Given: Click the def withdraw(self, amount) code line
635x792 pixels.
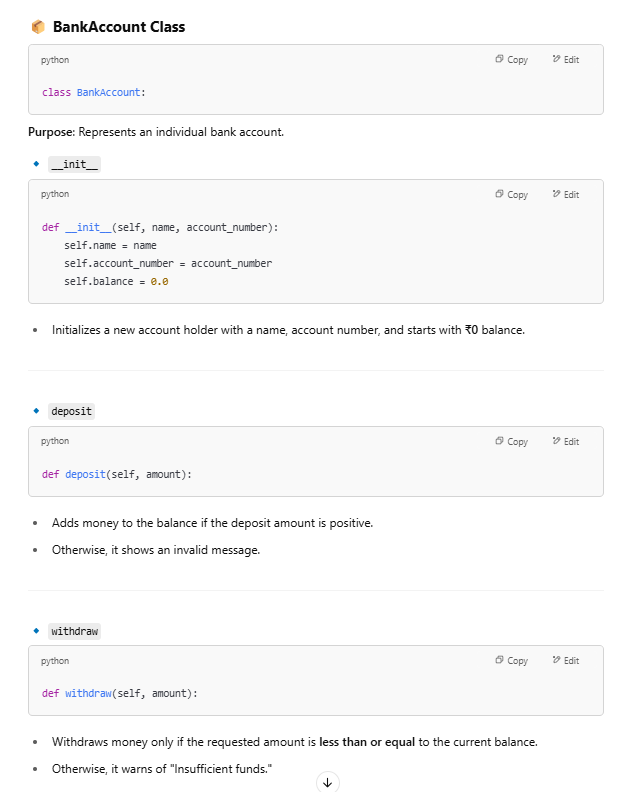Looking at the screenshot, I should pyautogui.click(x=119, y=693).
